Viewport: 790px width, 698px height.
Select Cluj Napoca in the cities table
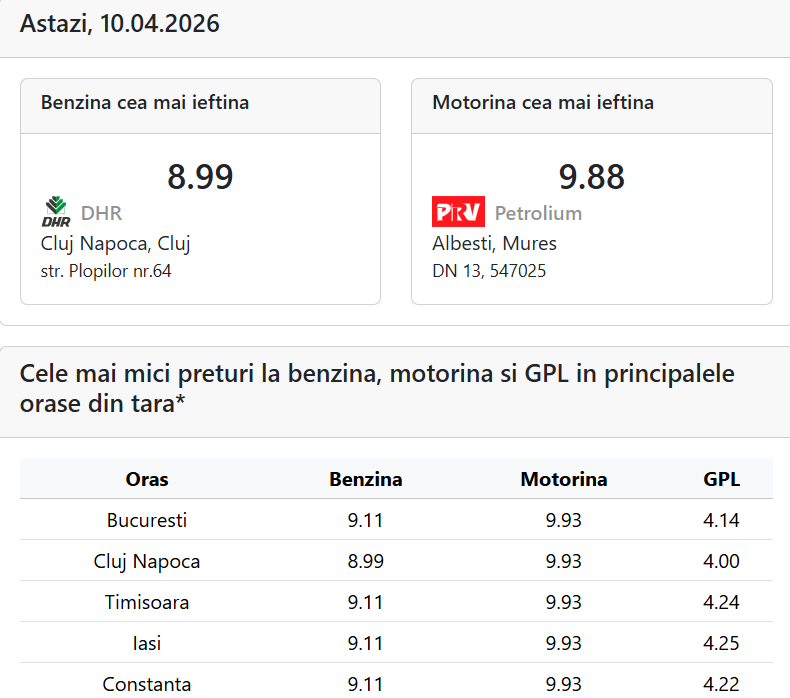147,561
